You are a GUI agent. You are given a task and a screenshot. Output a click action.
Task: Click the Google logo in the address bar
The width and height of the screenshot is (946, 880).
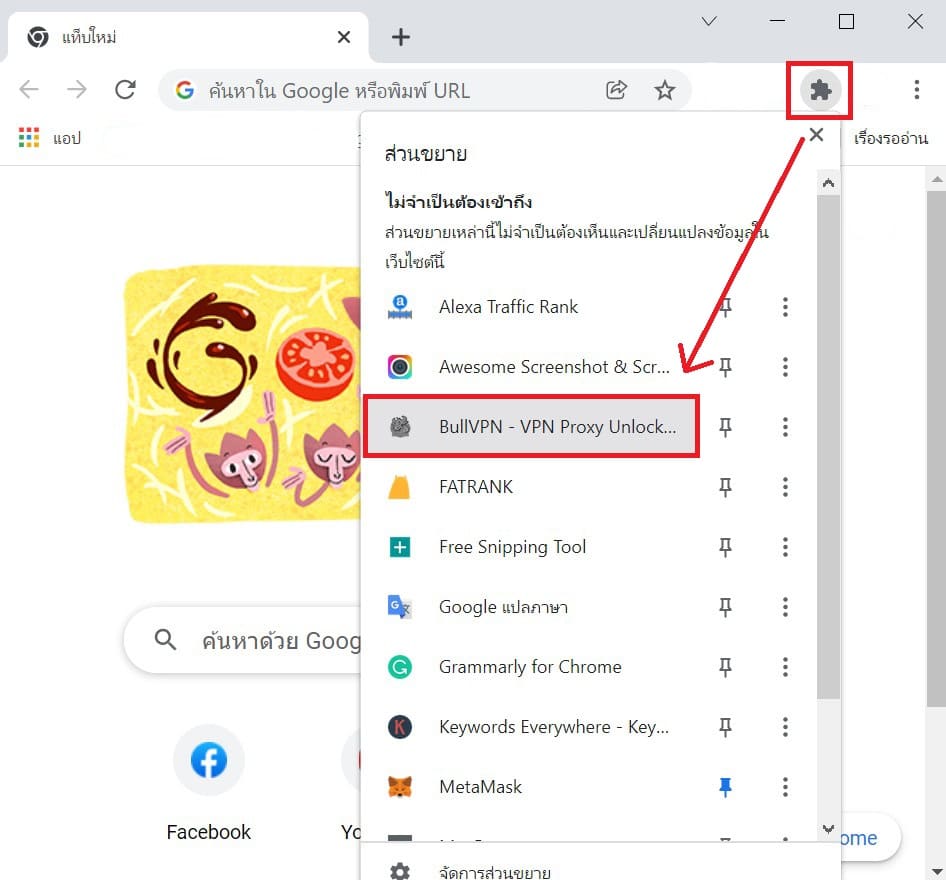pos(185,90)
